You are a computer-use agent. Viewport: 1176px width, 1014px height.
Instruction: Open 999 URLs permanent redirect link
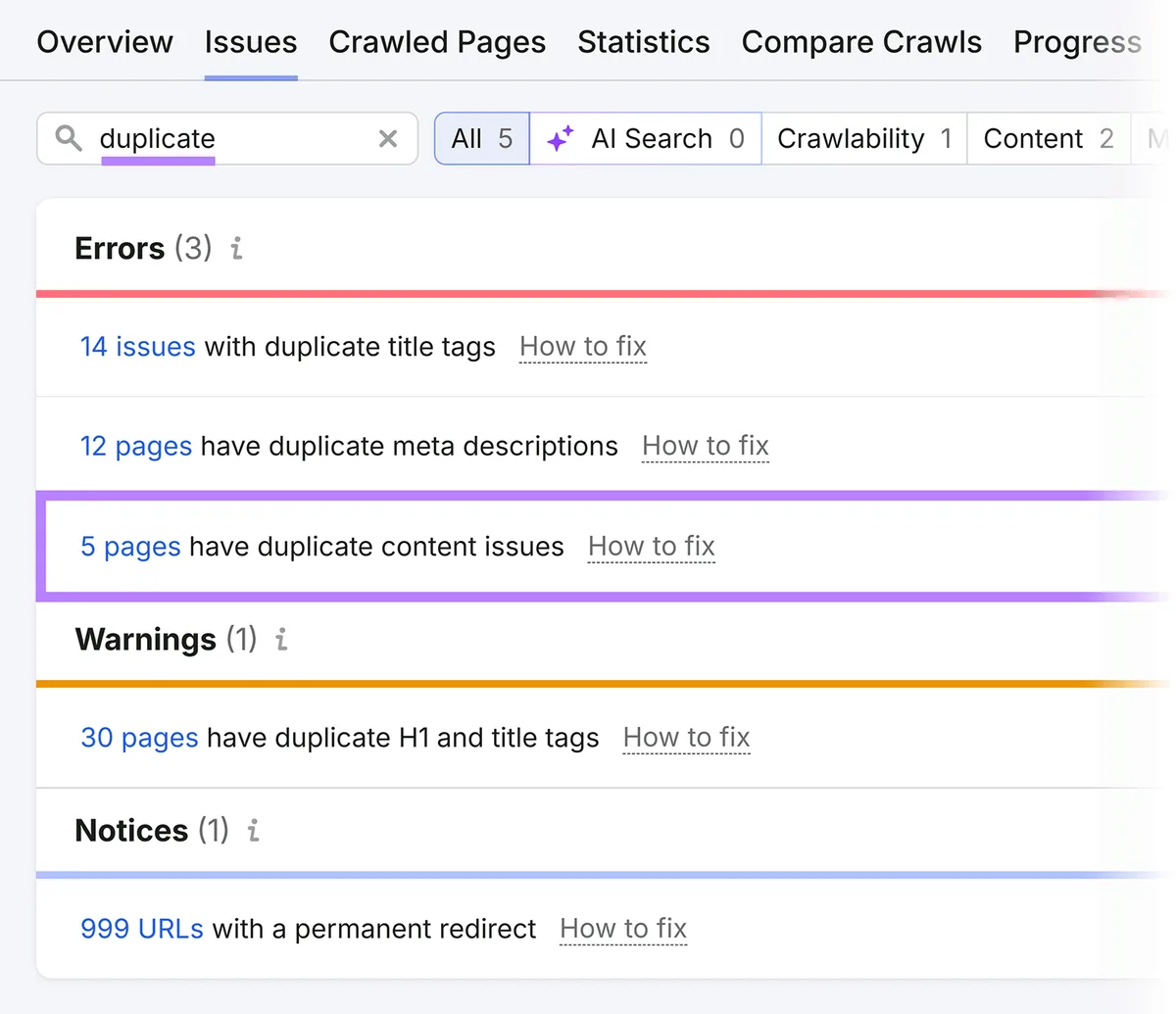[x=142, y=929]
